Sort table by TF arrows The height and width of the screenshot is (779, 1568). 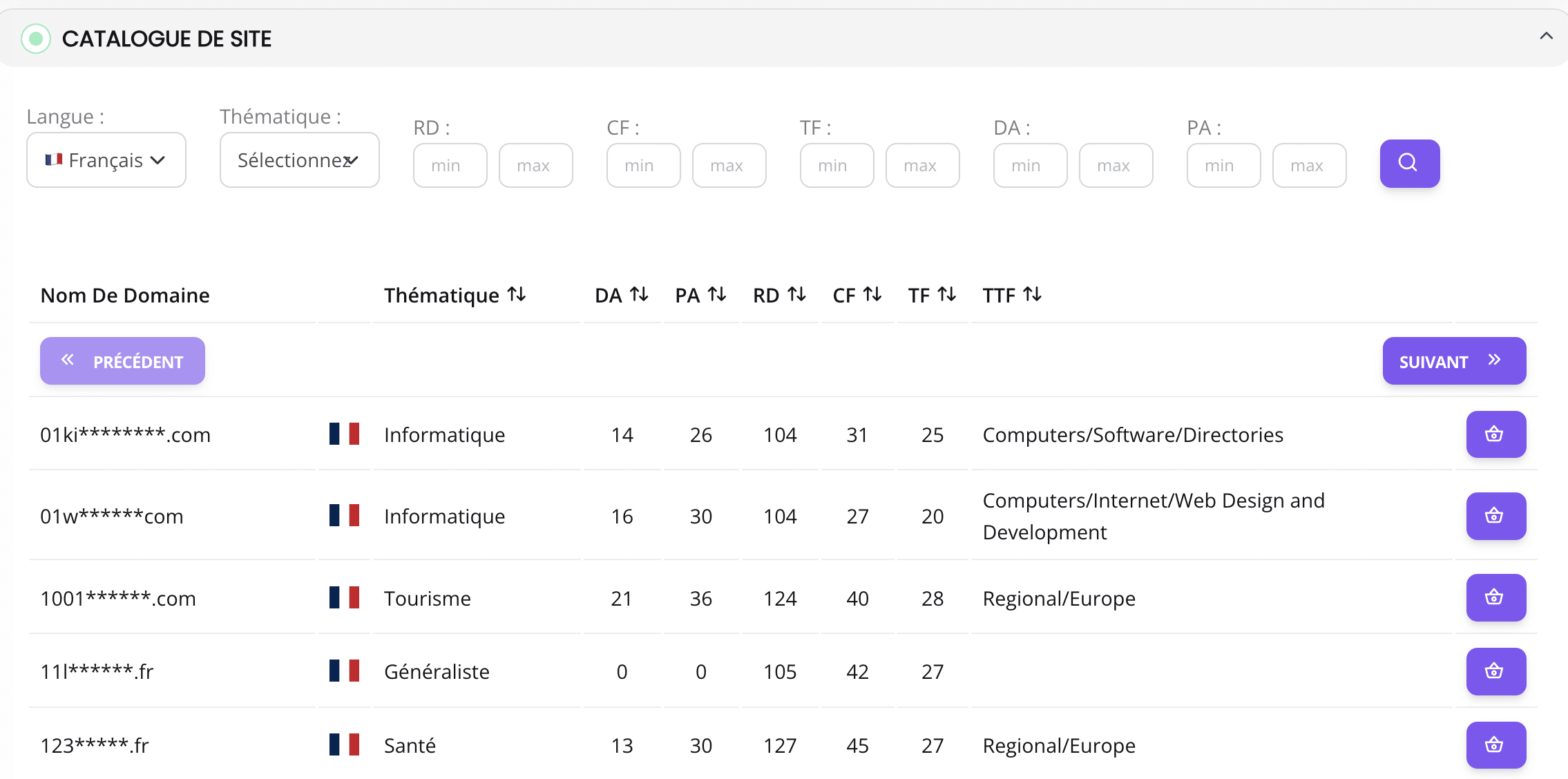tap(947, 295)
